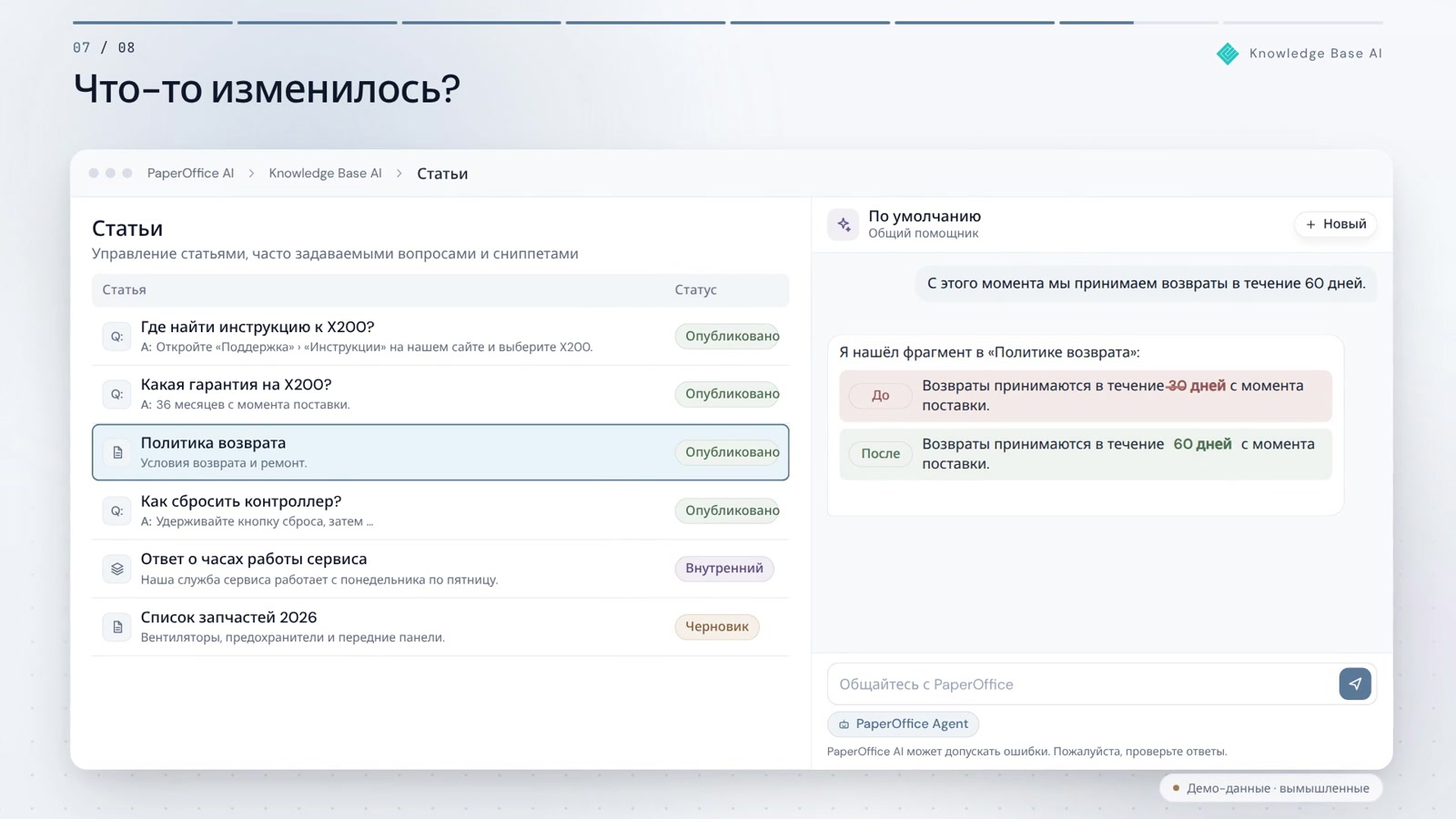Open article Как сбросить контроллер?
The image size is (1456, 819).
[x=241, y=500]
